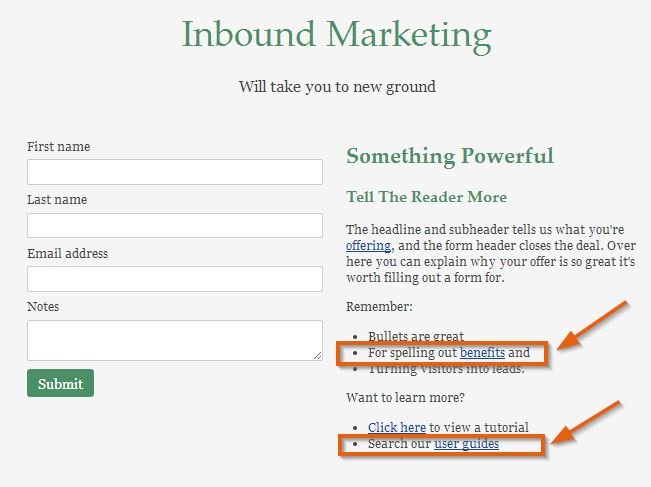The height and width of the screenshot is (487, 651).
Task: Click the "Something Powerful" heading
Action: [x=450, y=156]
